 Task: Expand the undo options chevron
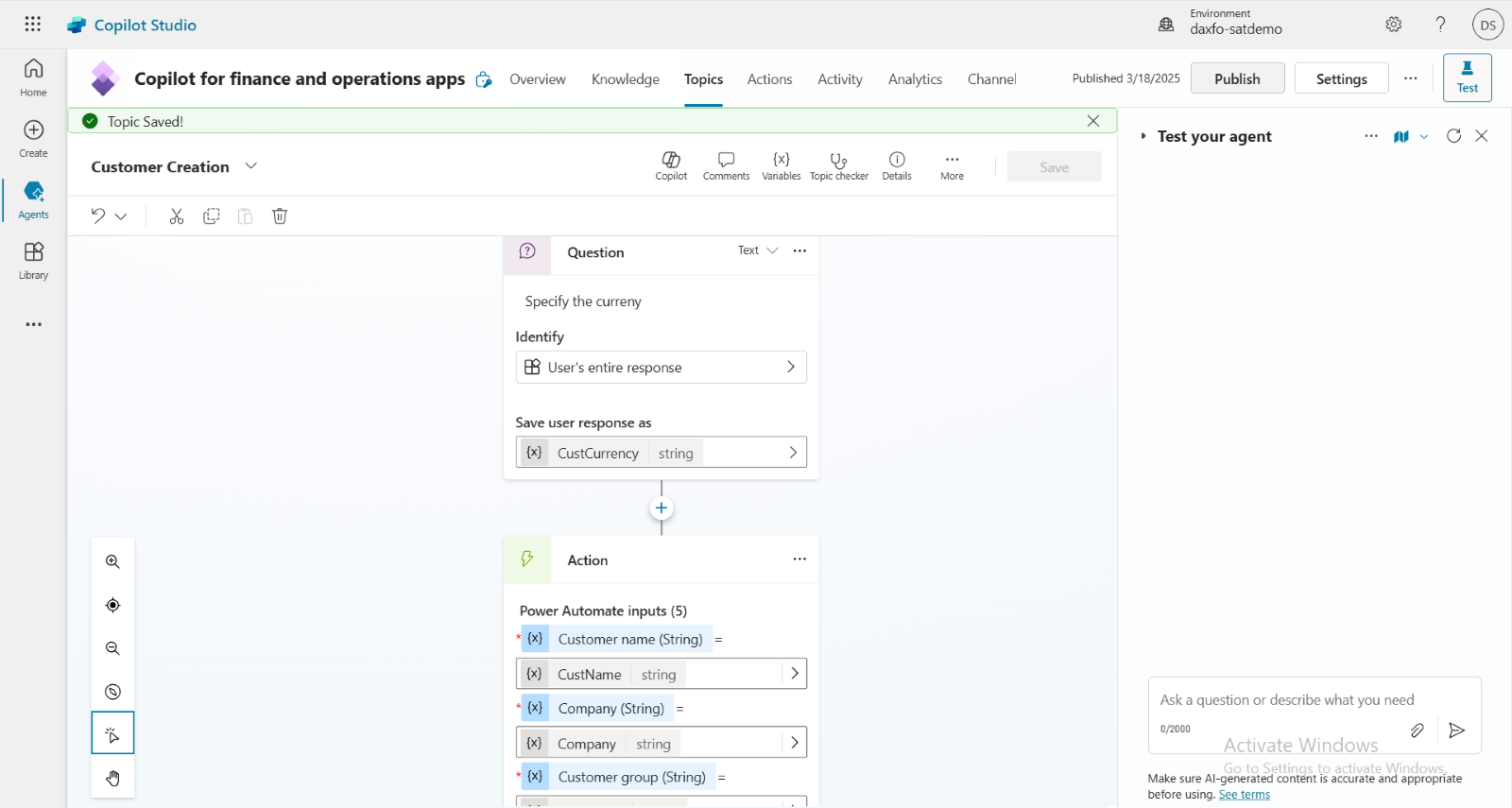(x=121, y=216)
